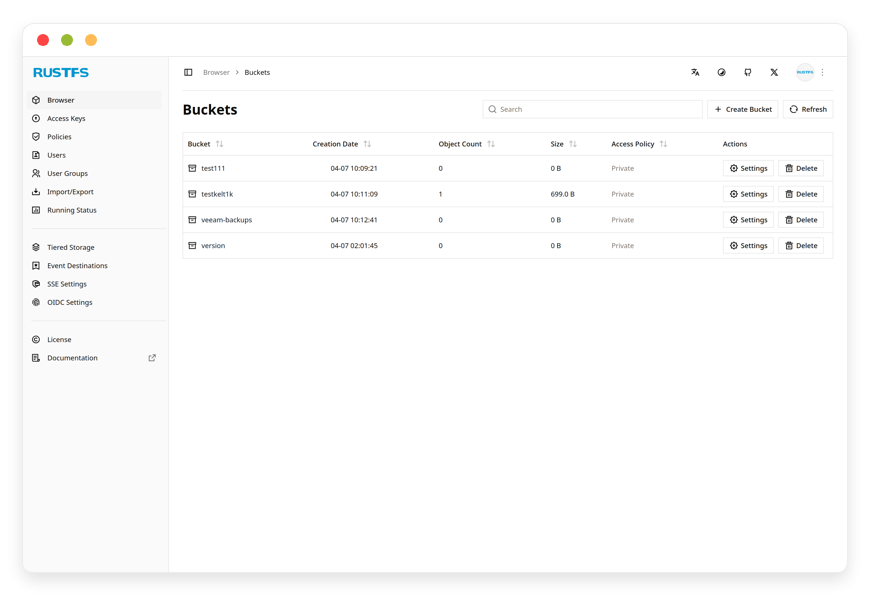This screenshot has width=870, height=595.
Task: Navigate to User Groups
Action: 67,173
